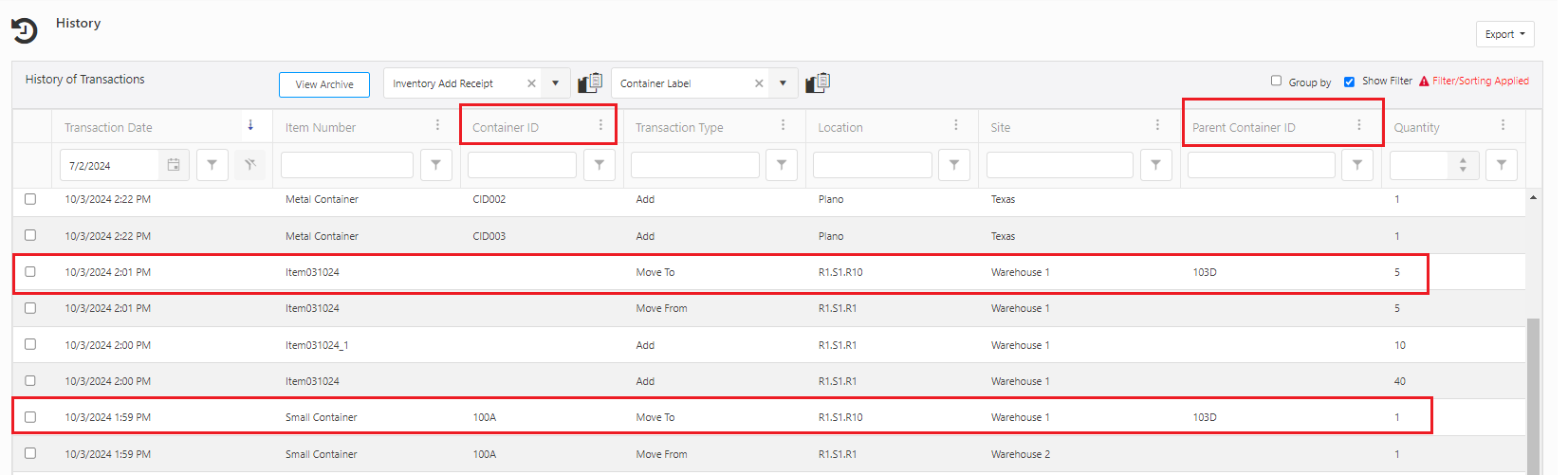Screen dimensions: 1568x475
Task: Expand the Container Label dropdown
Action: [783, 83]
